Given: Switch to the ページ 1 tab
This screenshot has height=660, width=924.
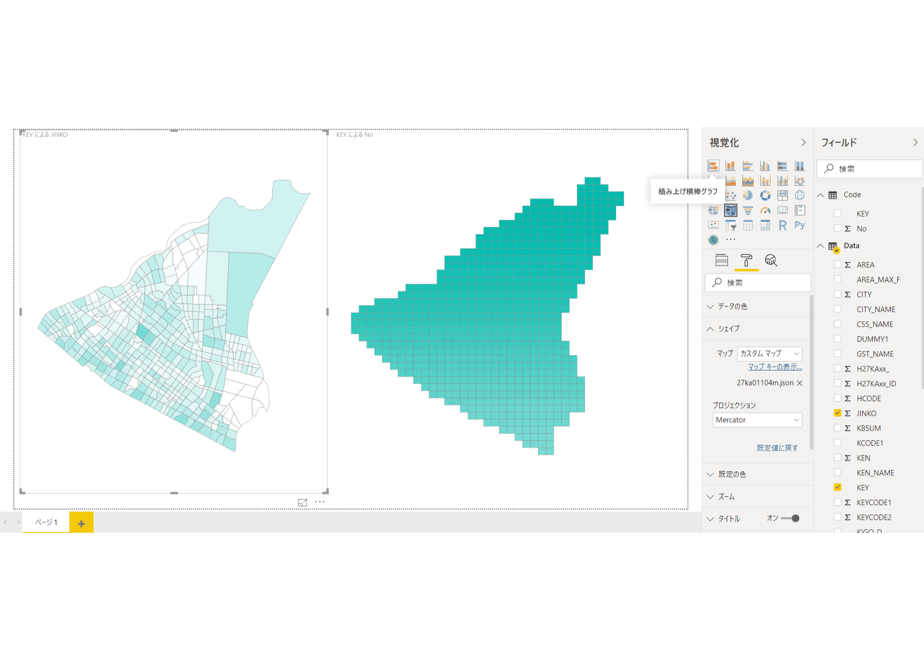Looking at the screenshot, I should pos(46,522).
